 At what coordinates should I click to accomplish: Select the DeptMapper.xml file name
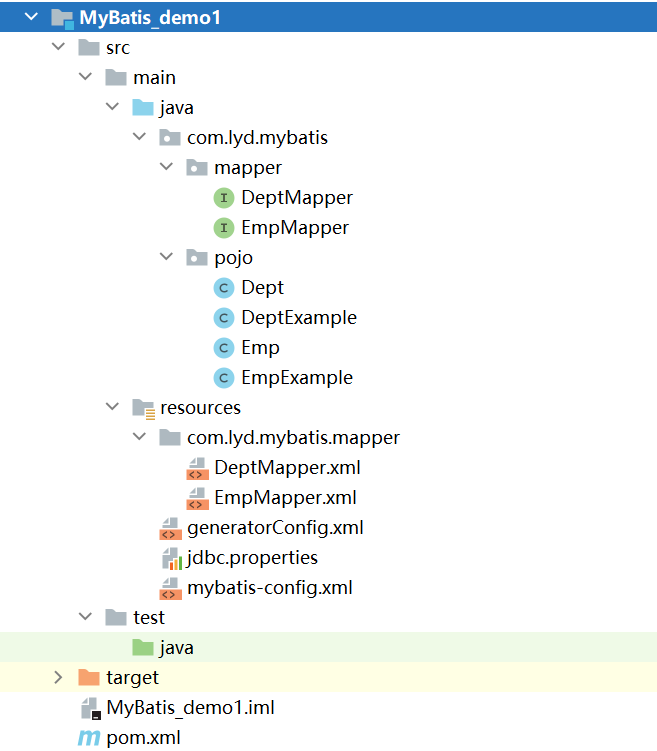(x=287, y=468)
